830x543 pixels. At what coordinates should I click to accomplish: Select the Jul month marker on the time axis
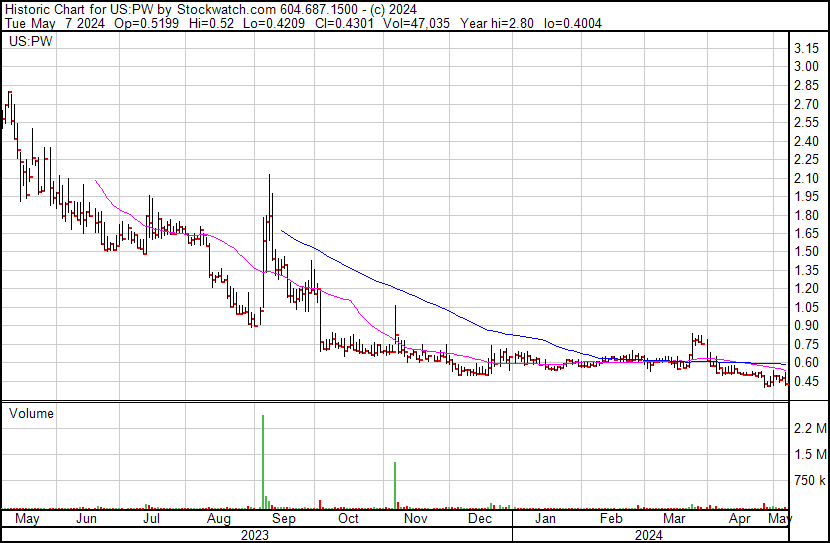click(x=152, y=520)
